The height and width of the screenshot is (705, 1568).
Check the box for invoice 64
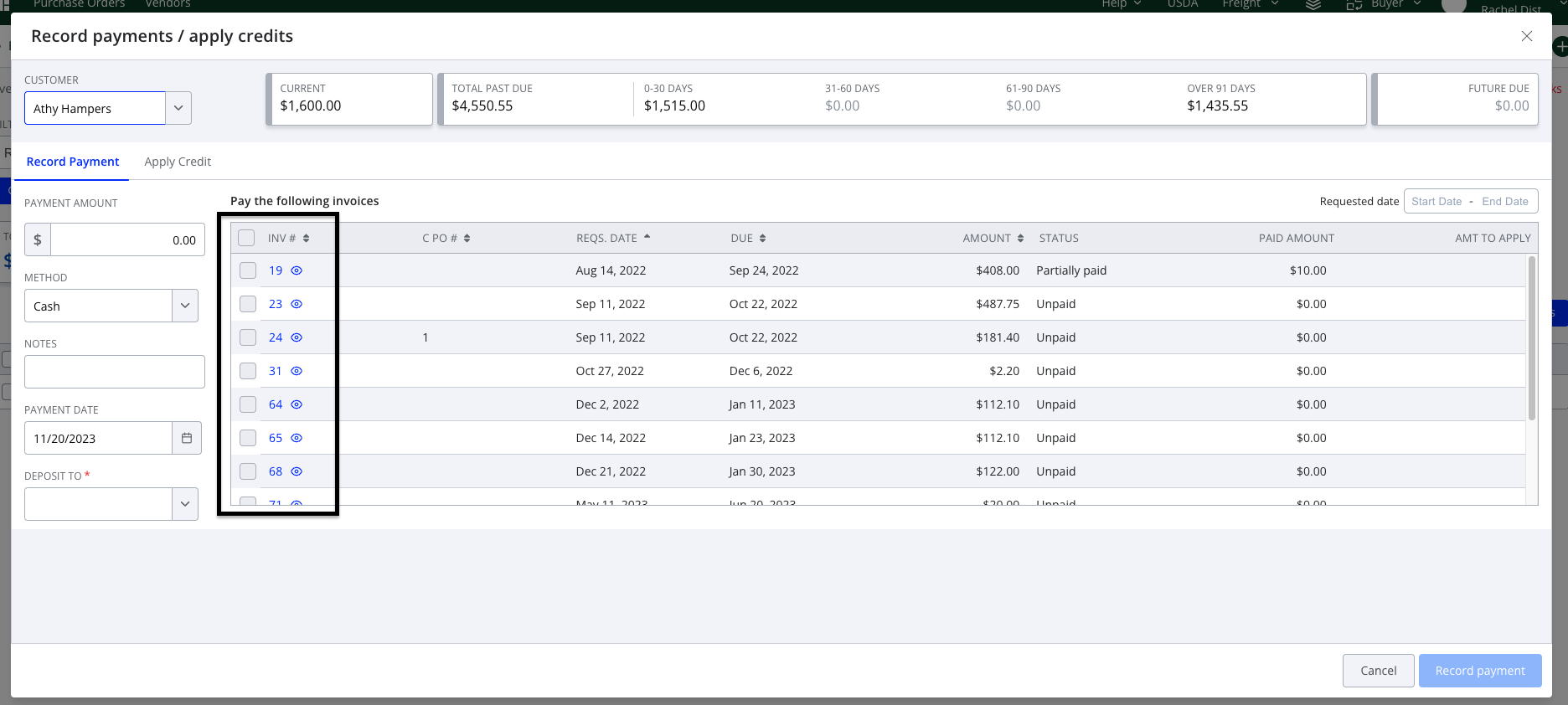[x=248, y=404]
